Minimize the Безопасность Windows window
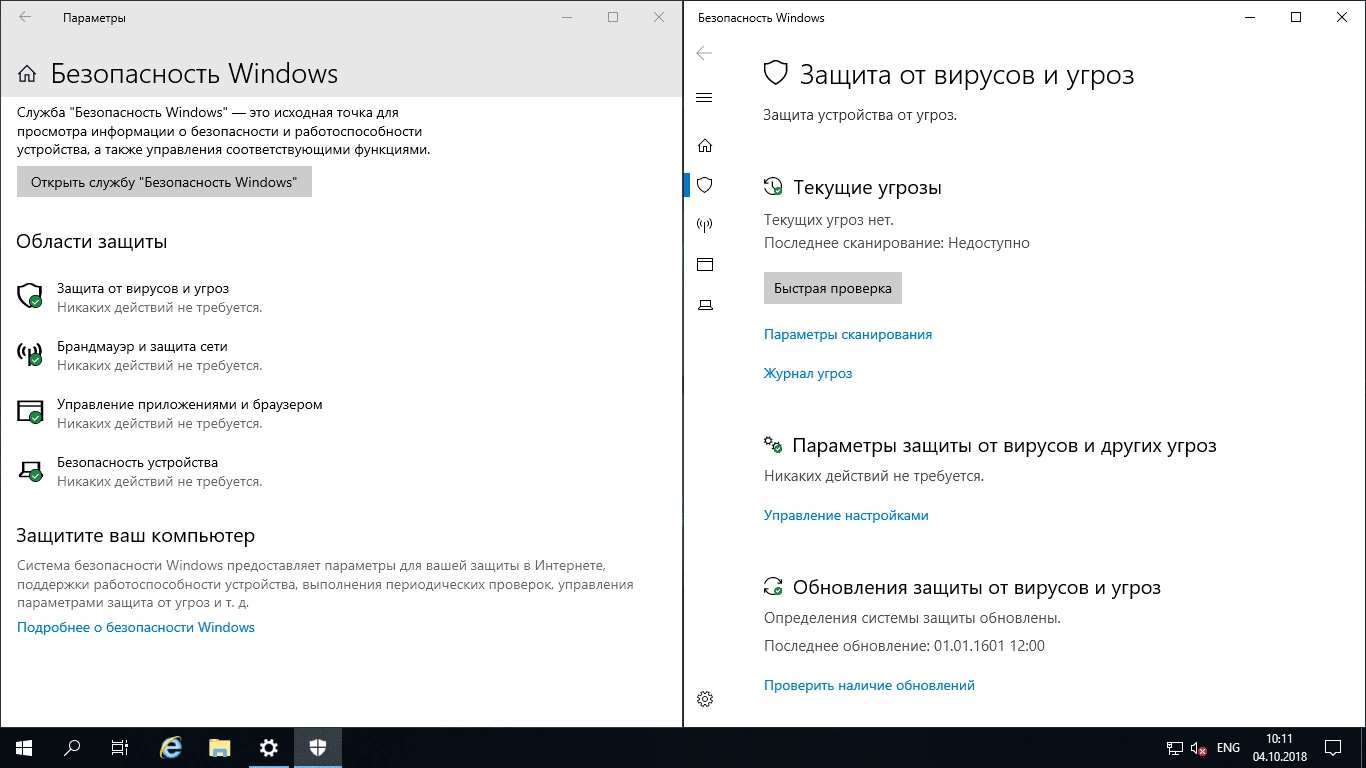This screenshot has width=1366, height=768. click(x=1251, y=17)
